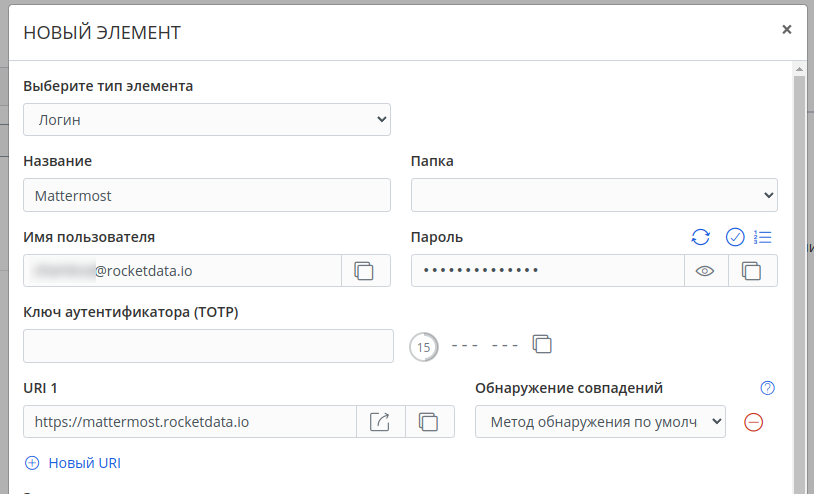The height and width of the screenshot is (494, 814).
Task: Toggle password visibility eye icon
Action: pyautogui.click(x=705, y=271)
